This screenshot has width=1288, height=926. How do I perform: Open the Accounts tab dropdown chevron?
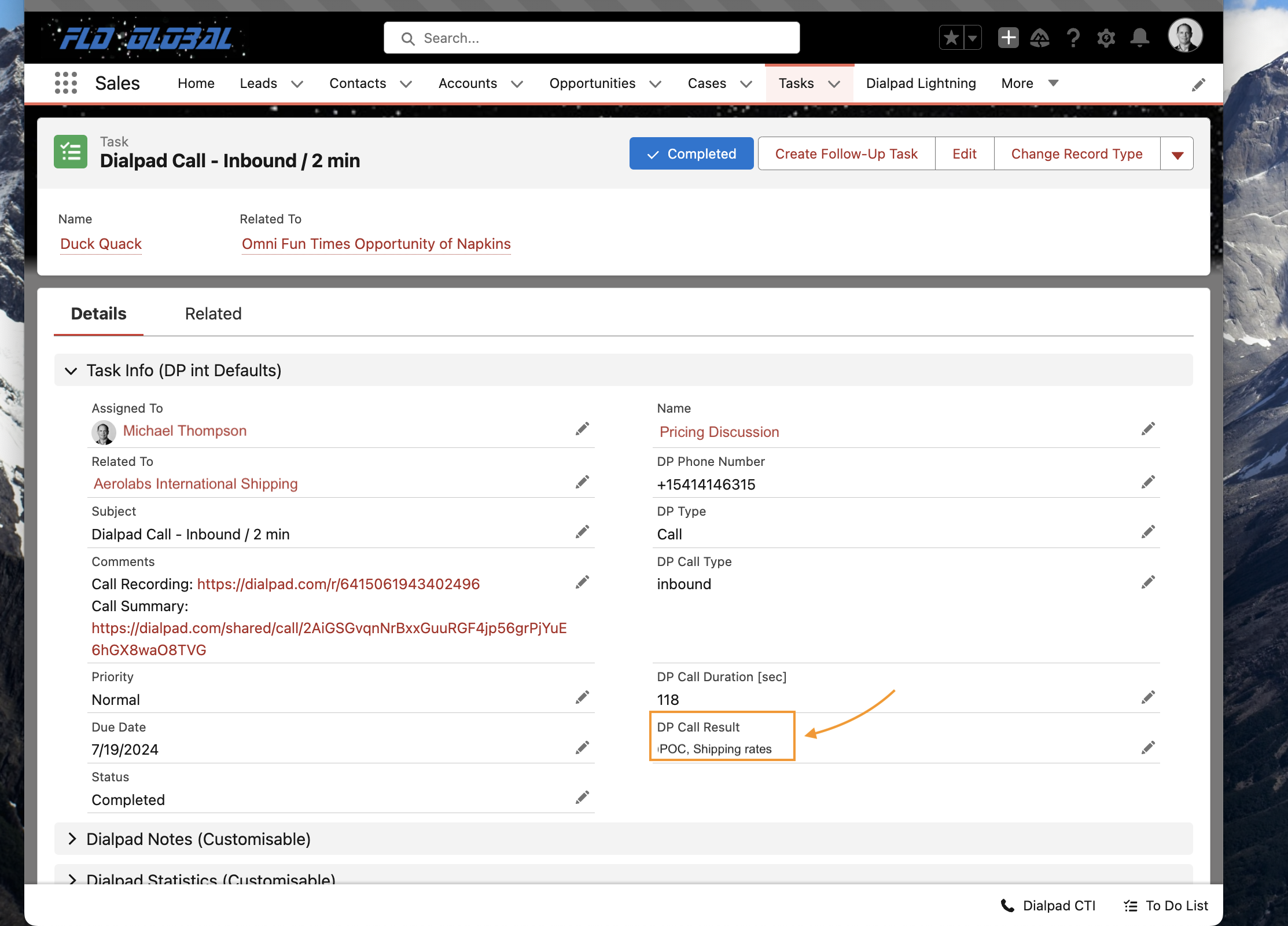[517, 84]
